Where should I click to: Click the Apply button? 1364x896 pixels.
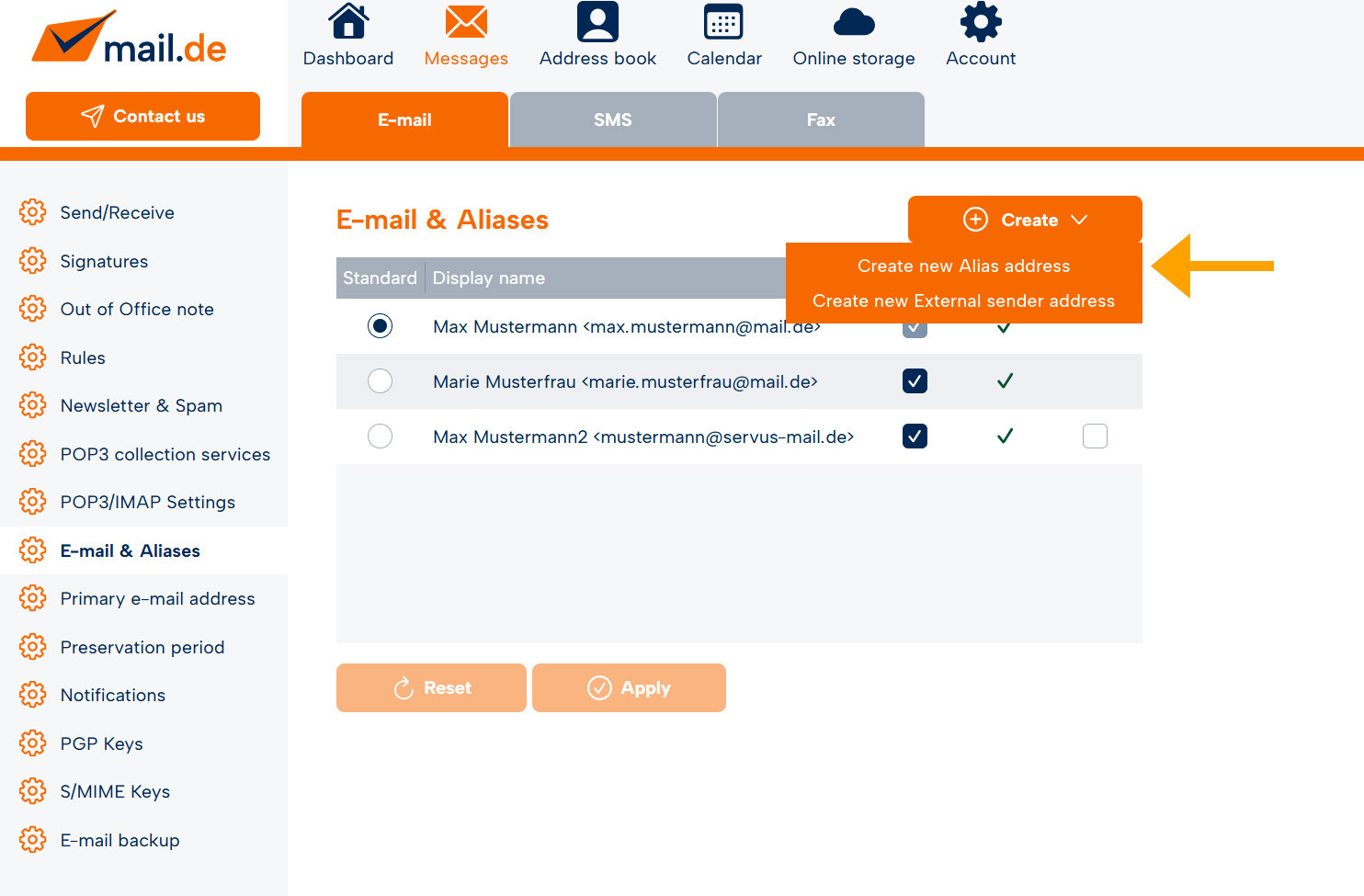(629, 688)
